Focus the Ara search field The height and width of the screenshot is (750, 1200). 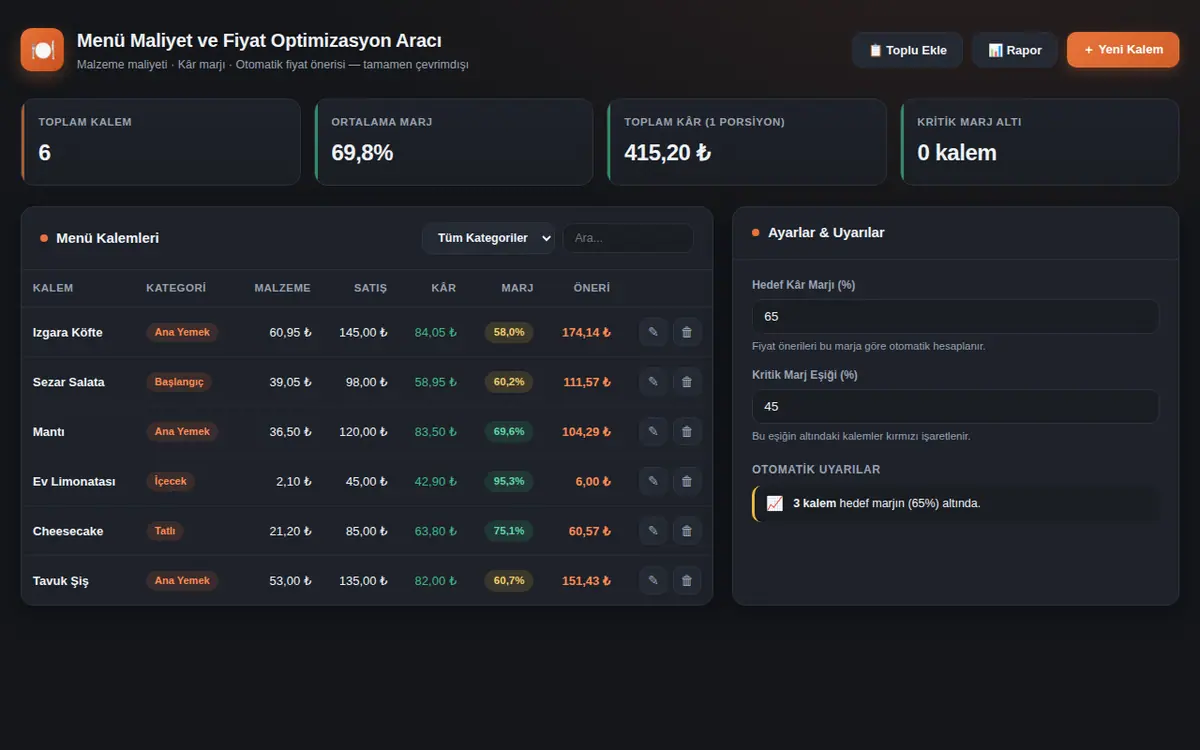coord(628,238)
